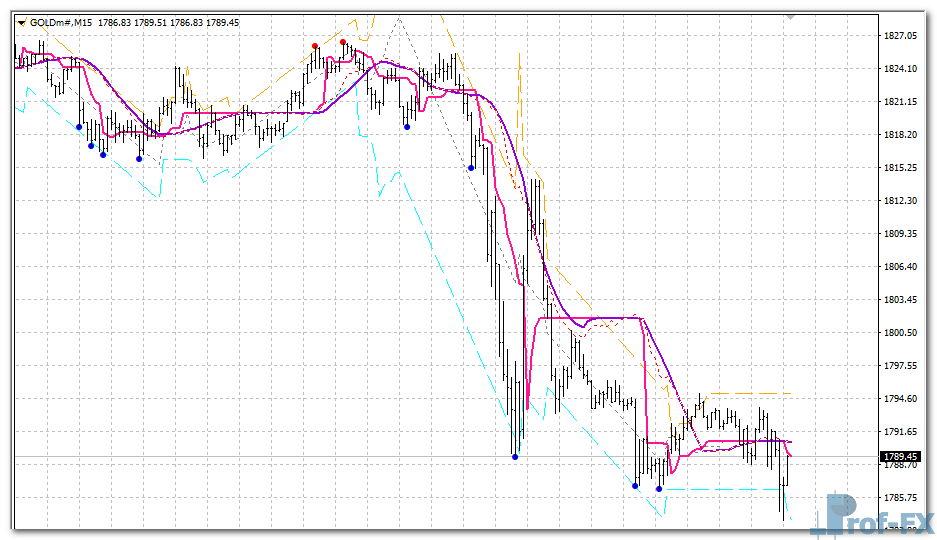937x540 pixels.
Task: Select the rightmost red signal dot
Action: click(343, 42)
